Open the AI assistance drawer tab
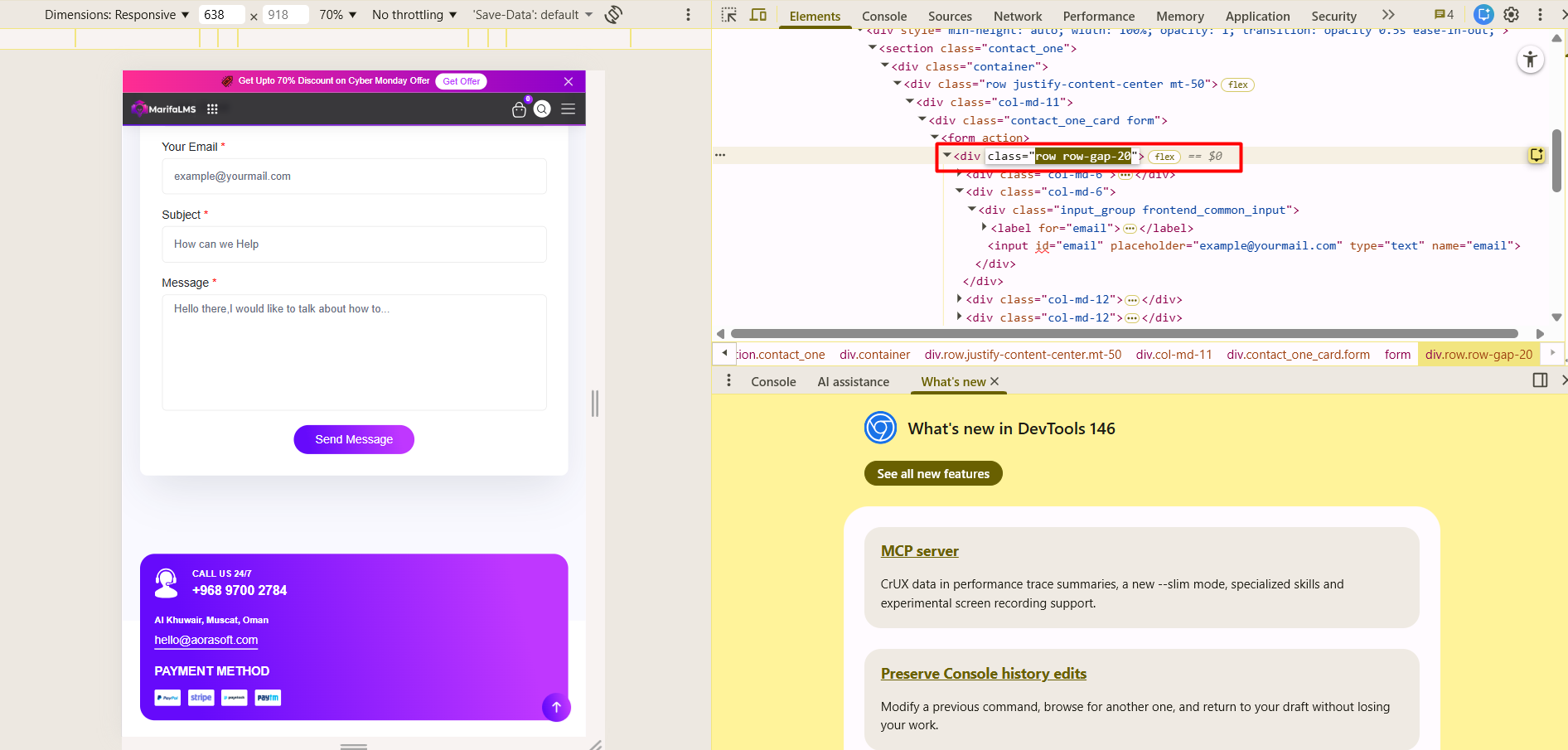The width and height of the screenshot is (1568, 750). [x=853, y=381]
